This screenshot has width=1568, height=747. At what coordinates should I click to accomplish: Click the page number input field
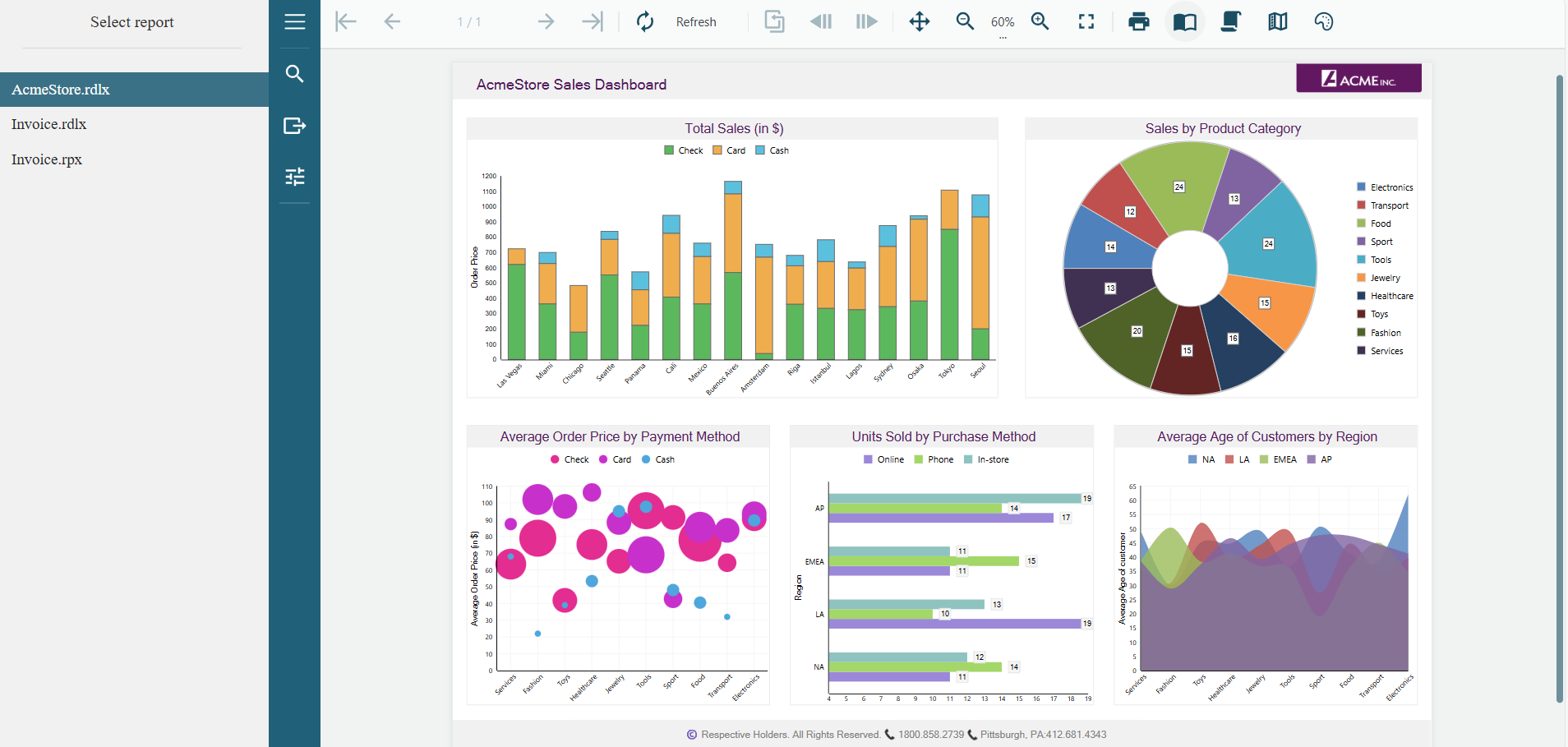click(x=469, y=22)
